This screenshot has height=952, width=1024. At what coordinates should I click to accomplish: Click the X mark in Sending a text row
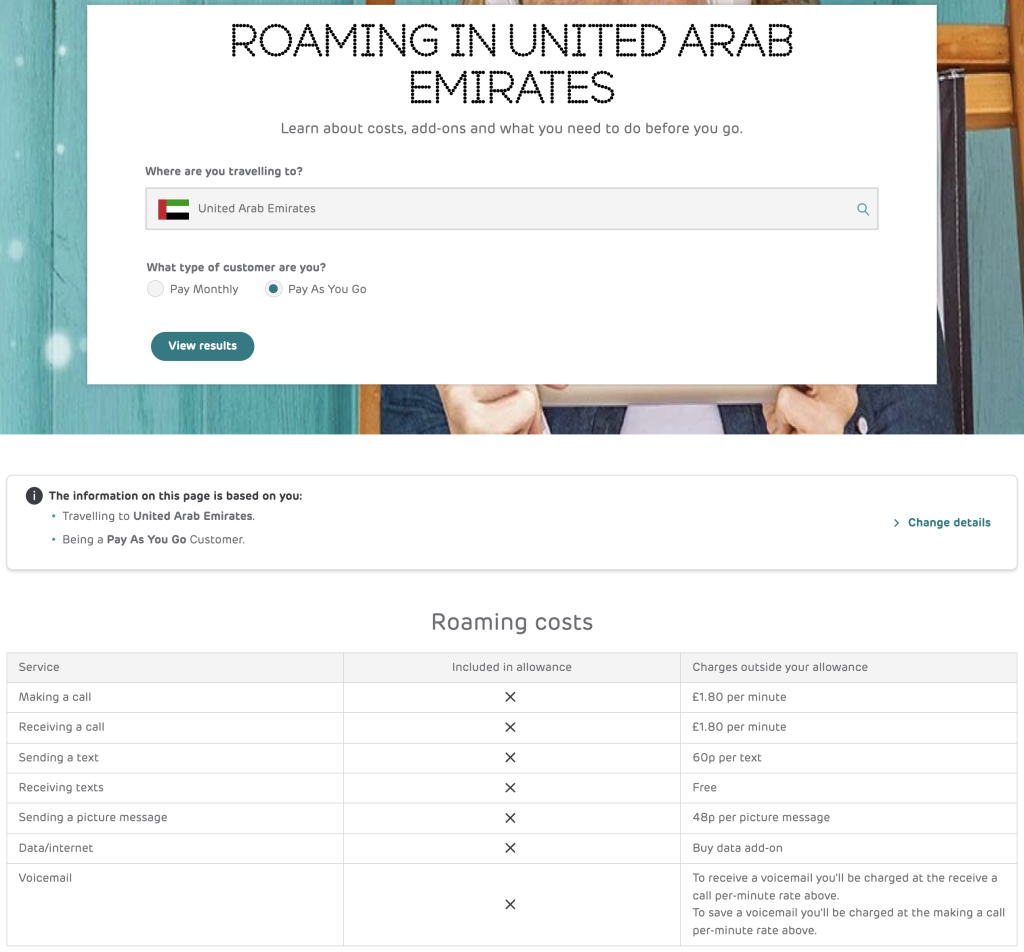[511, 757]
